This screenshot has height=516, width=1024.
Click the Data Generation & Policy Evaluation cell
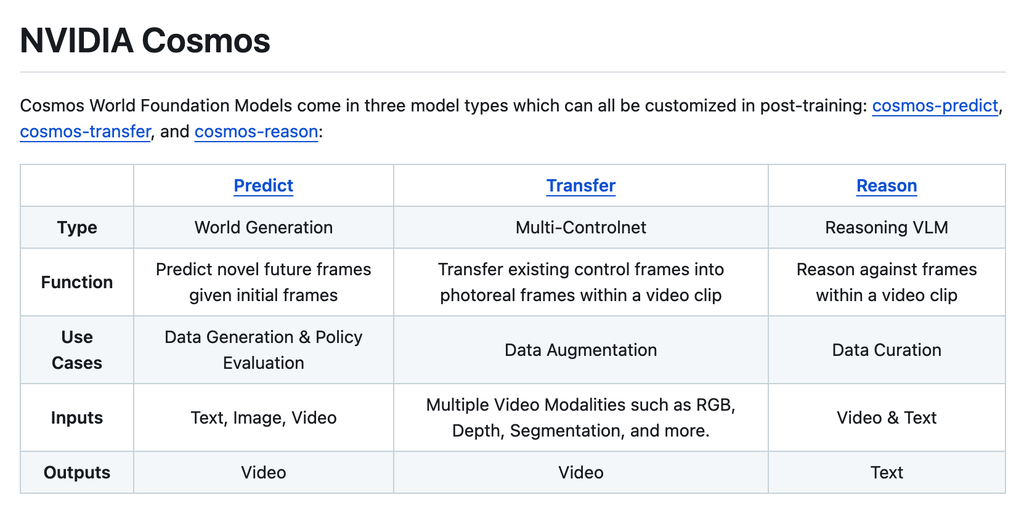[263, 350]
